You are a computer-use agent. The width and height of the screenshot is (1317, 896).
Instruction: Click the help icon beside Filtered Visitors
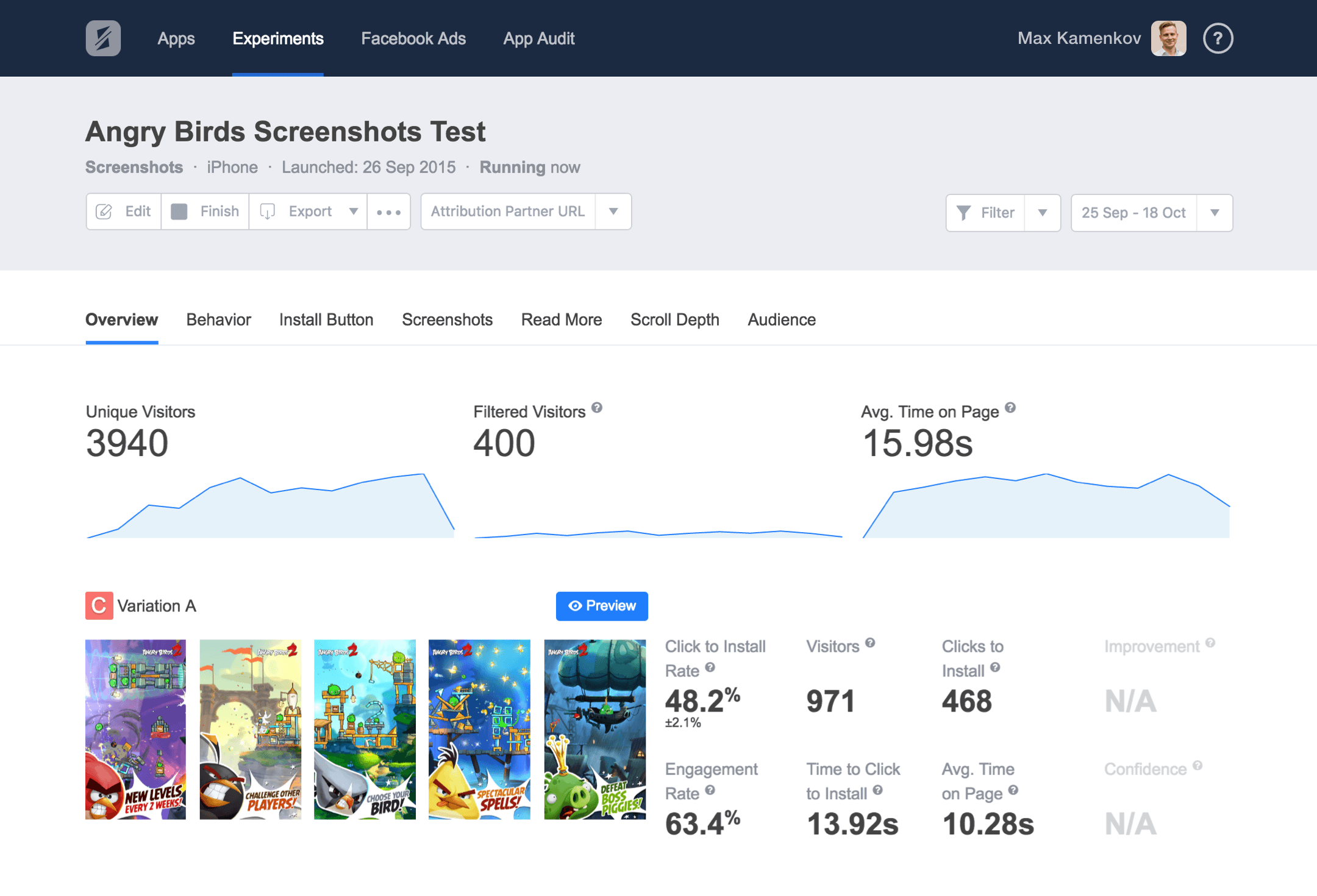coord(597,409)
